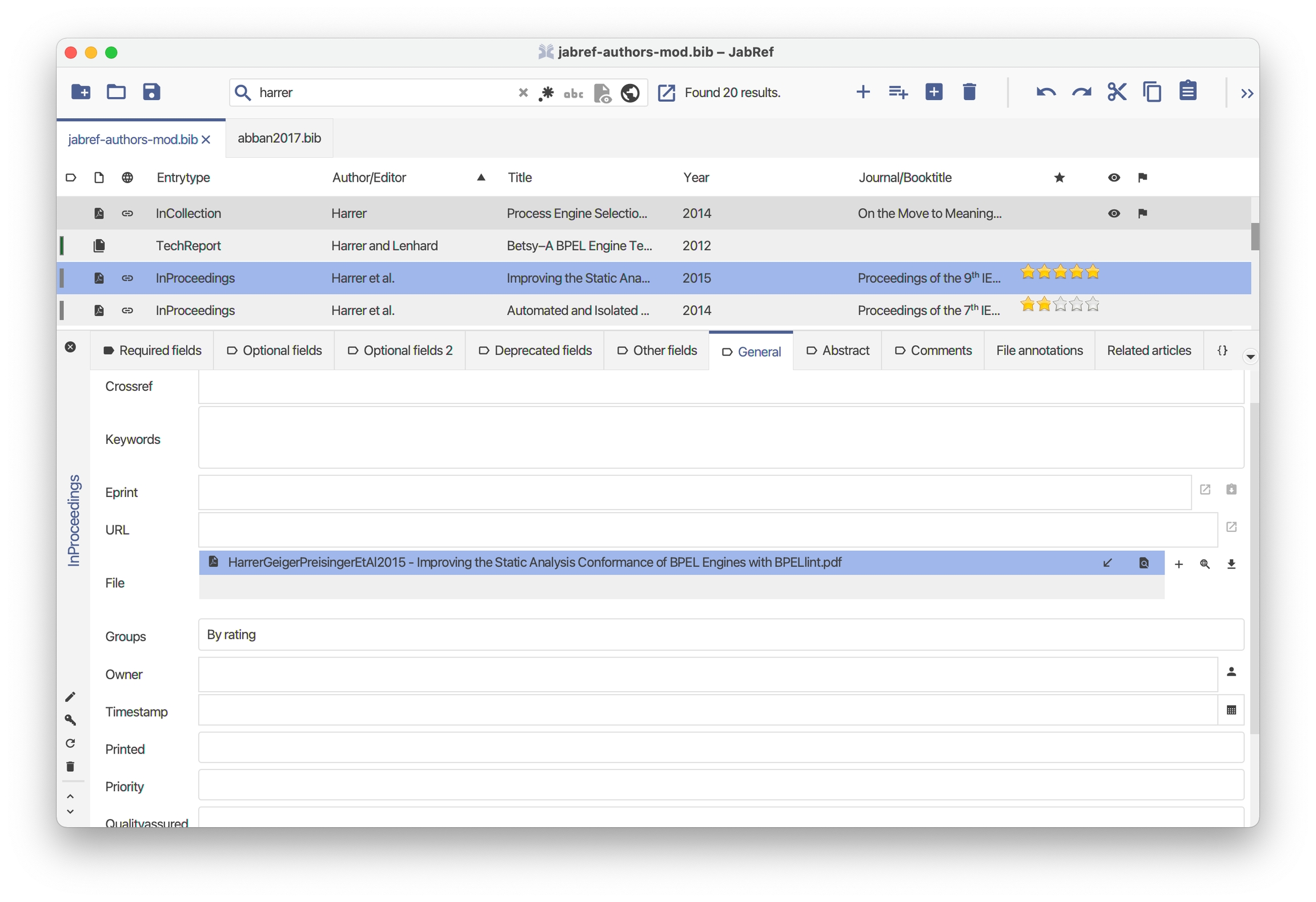Image resolution: width=1316 pixels, height=902 pixels.
Task: Sort by the Author/Editor column arrow
Action: 481,178
